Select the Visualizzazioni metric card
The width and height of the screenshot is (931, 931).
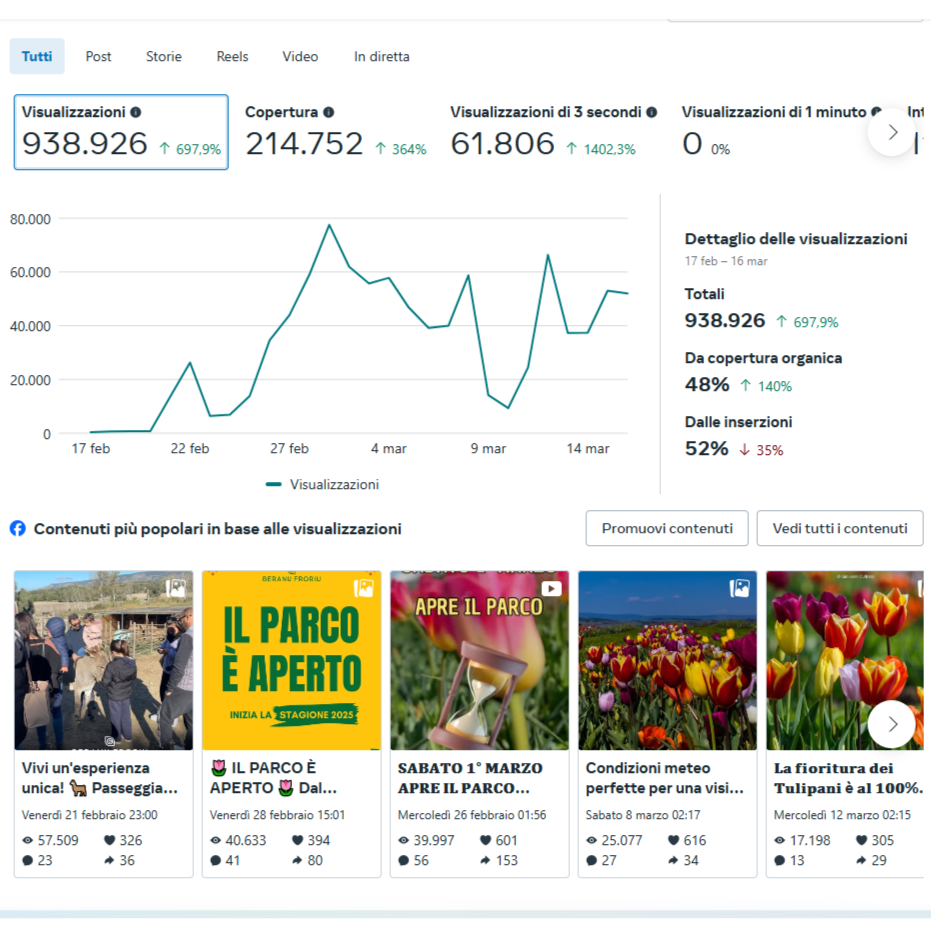point(121,132)
